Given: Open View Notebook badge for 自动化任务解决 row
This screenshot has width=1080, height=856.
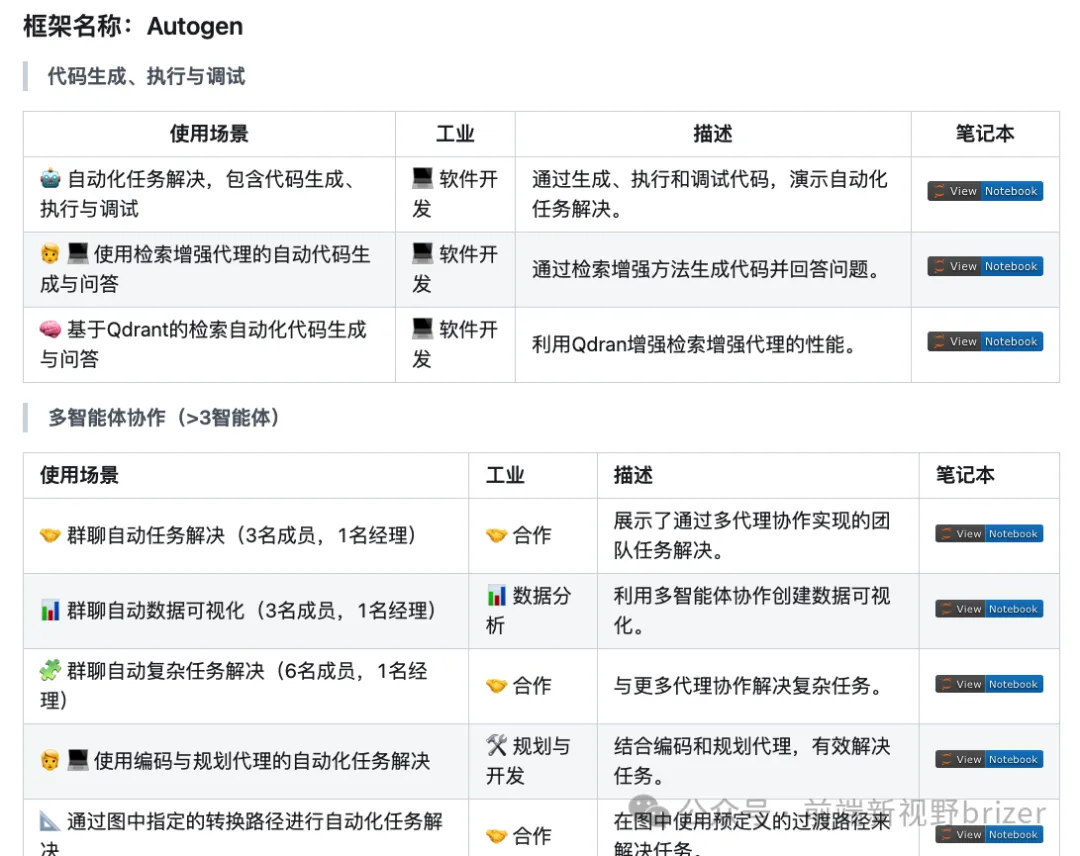Looking at the screenshot, I should point(985,191).
